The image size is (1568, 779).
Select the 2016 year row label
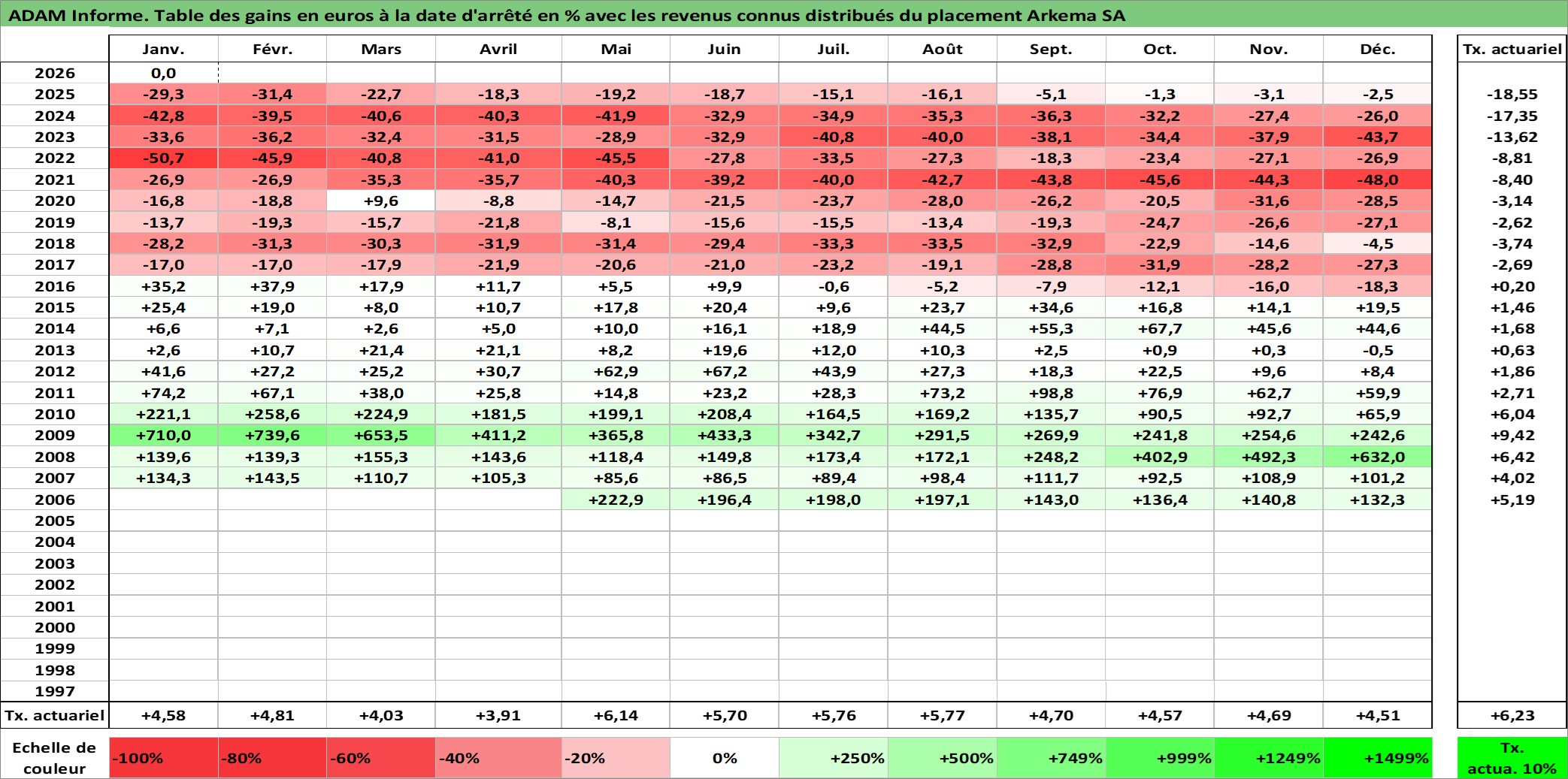coord(55,286)
